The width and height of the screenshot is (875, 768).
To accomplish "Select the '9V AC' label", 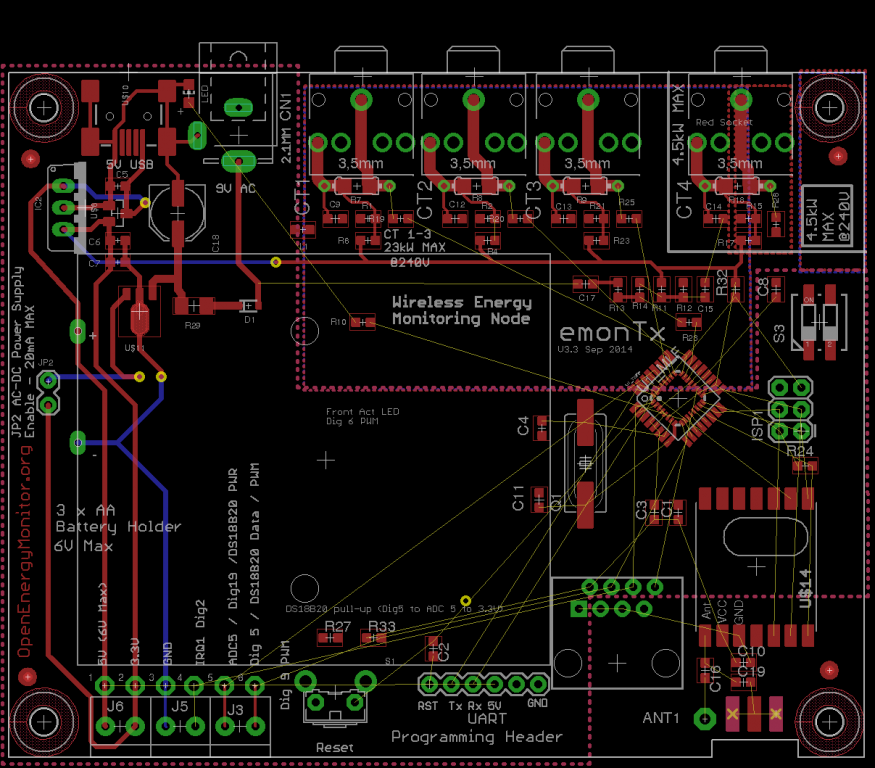I will click(235, 189).
